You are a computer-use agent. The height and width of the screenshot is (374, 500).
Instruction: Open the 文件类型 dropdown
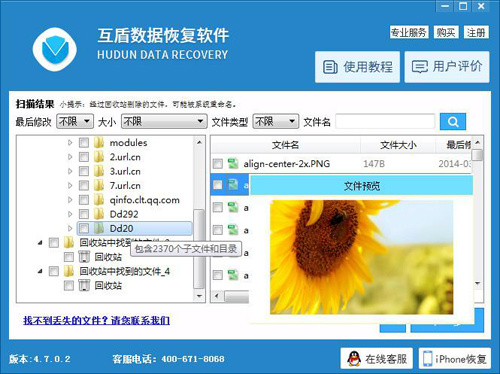coord(275,121)
